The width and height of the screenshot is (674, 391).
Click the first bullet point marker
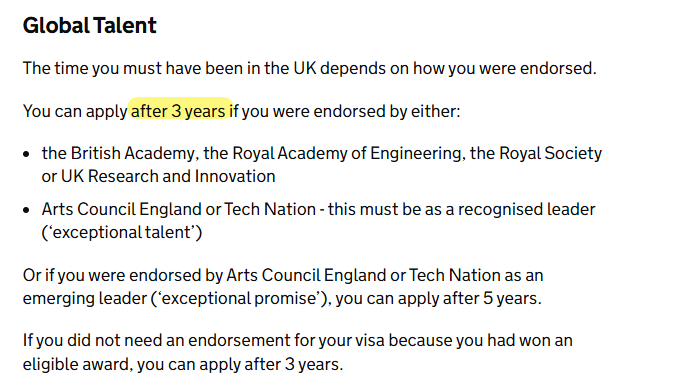point(27,154)
